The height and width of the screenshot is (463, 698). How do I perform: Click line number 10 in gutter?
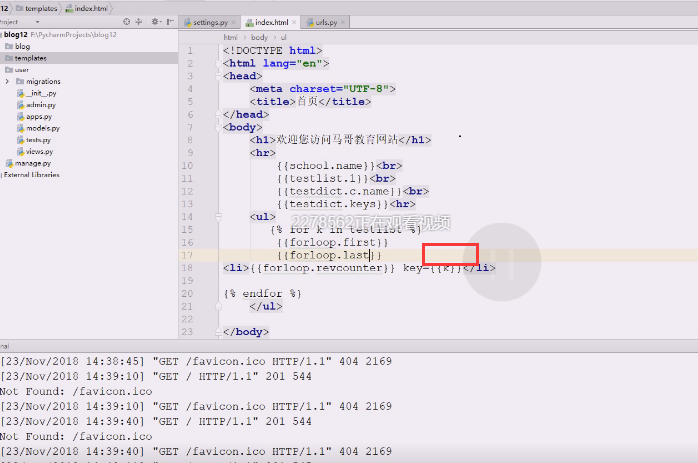187,166
